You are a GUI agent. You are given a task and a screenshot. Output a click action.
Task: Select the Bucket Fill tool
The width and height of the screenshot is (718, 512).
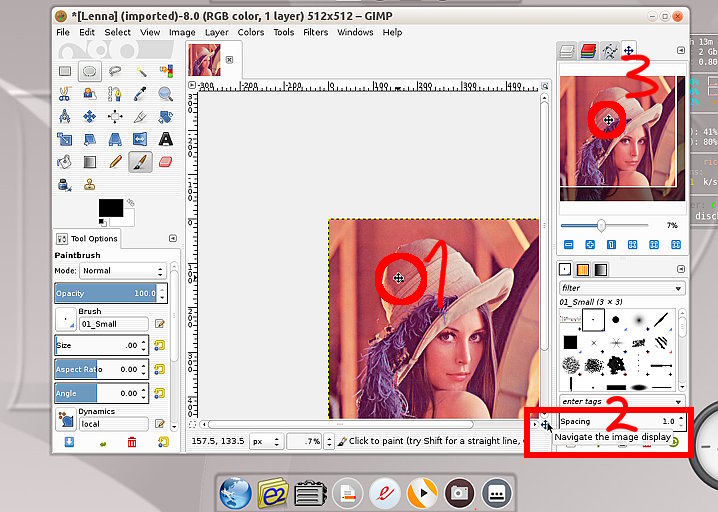click(65, 162)
